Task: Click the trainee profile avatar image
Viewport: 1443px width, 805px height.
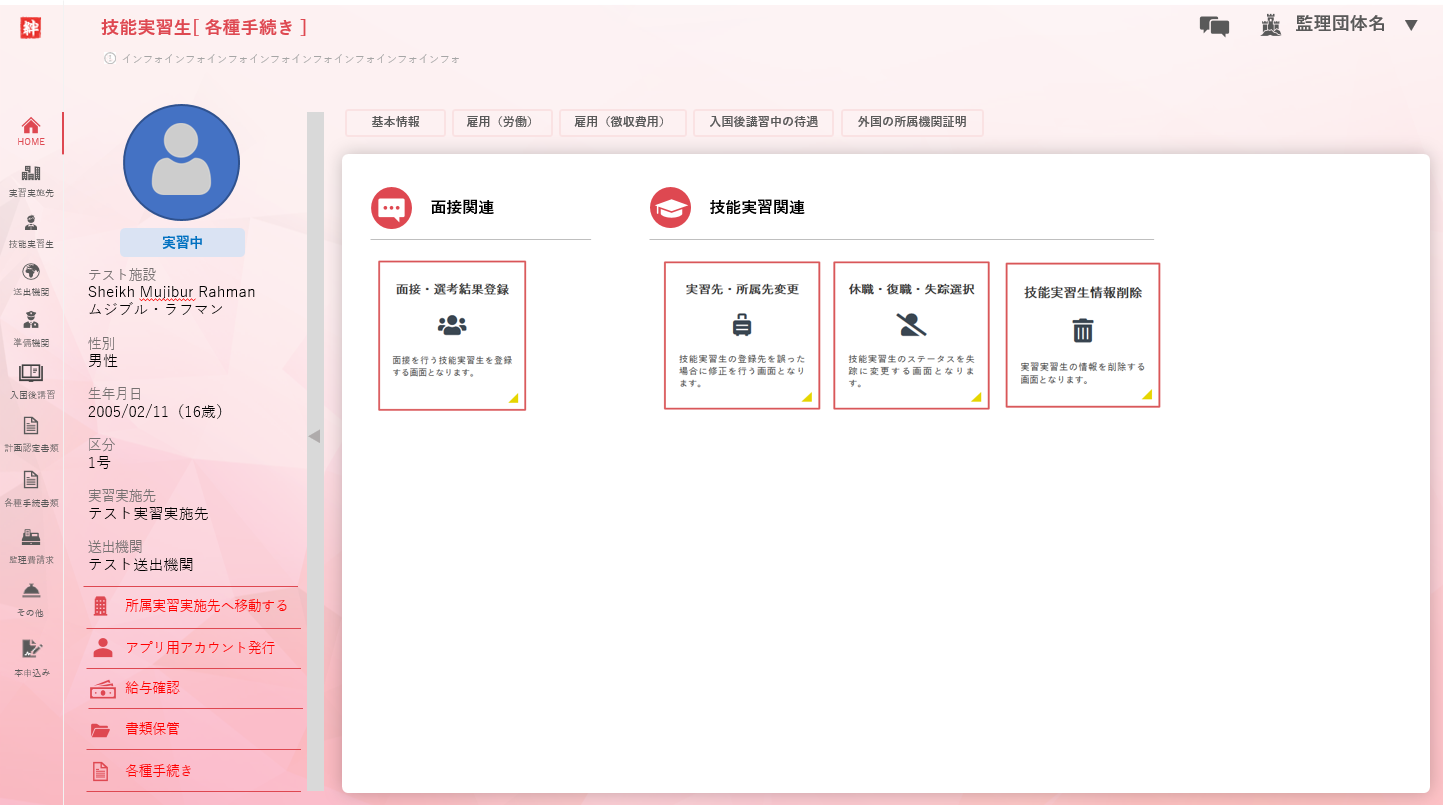Action: point(181,162)
